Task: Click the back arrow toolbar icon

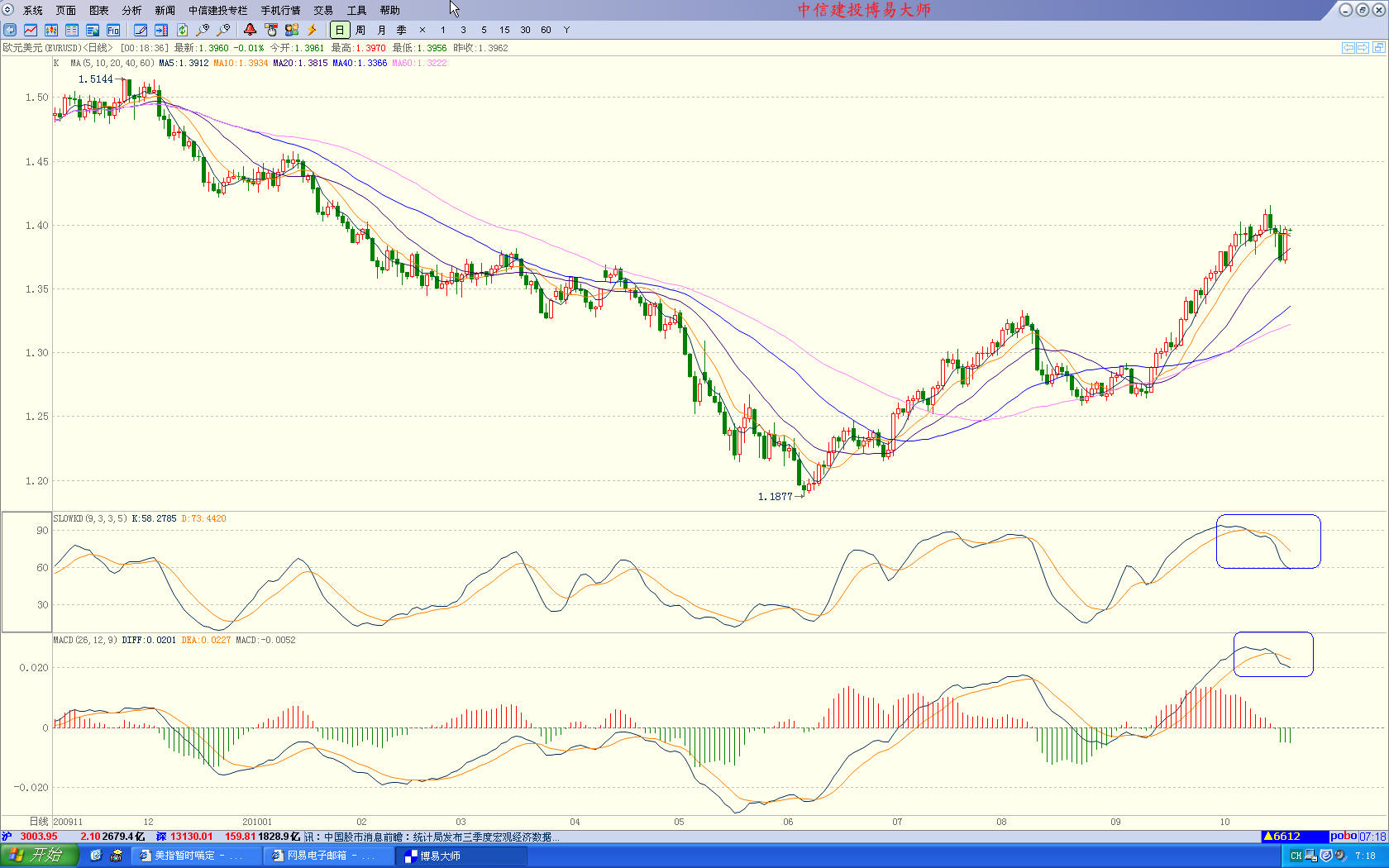Action: point(10,30)
